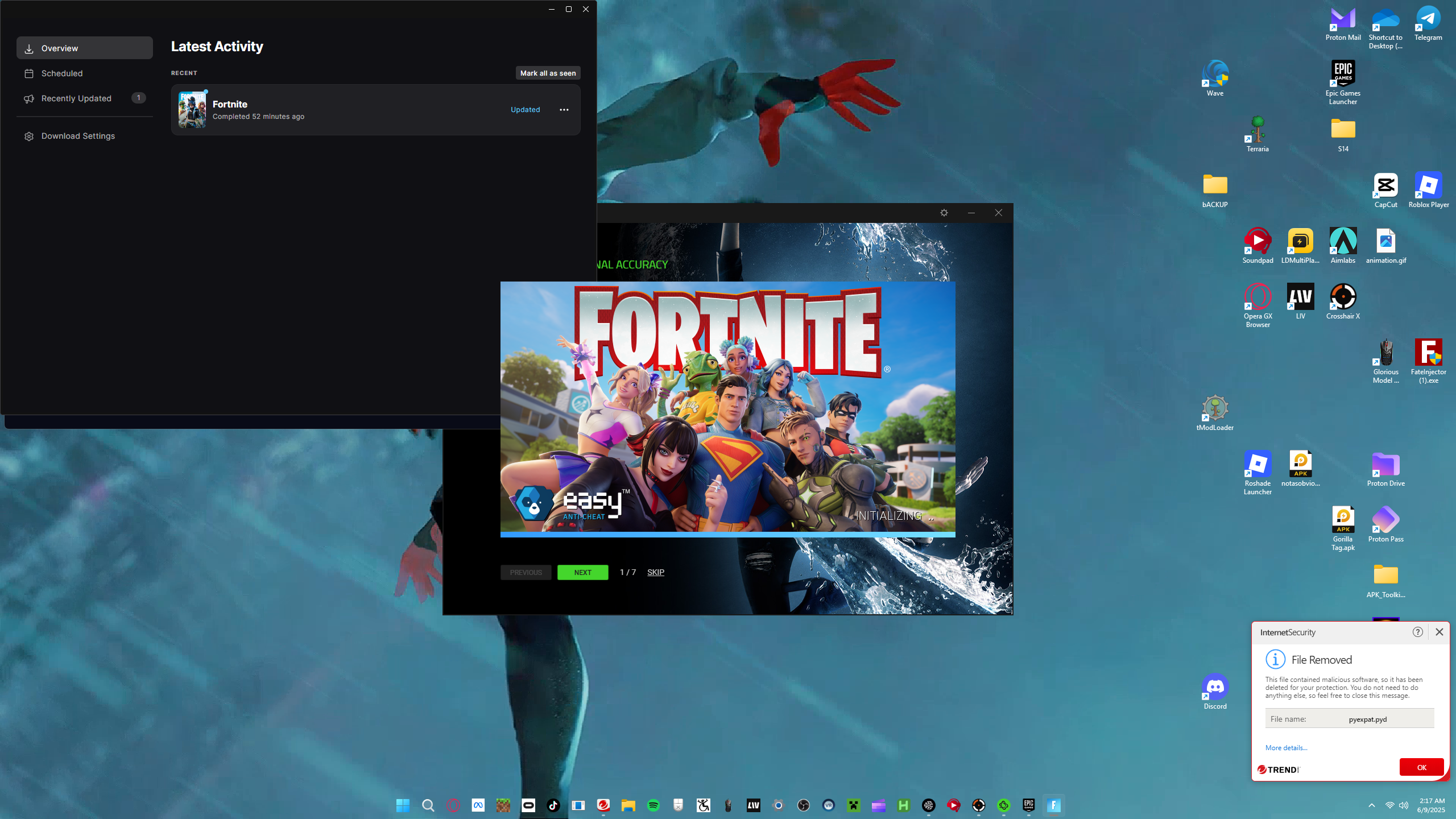The height and width of the screenshot is (819, 1456).
Task: Select the Scheduled downloads tab
Action: [x=62, y=73]
